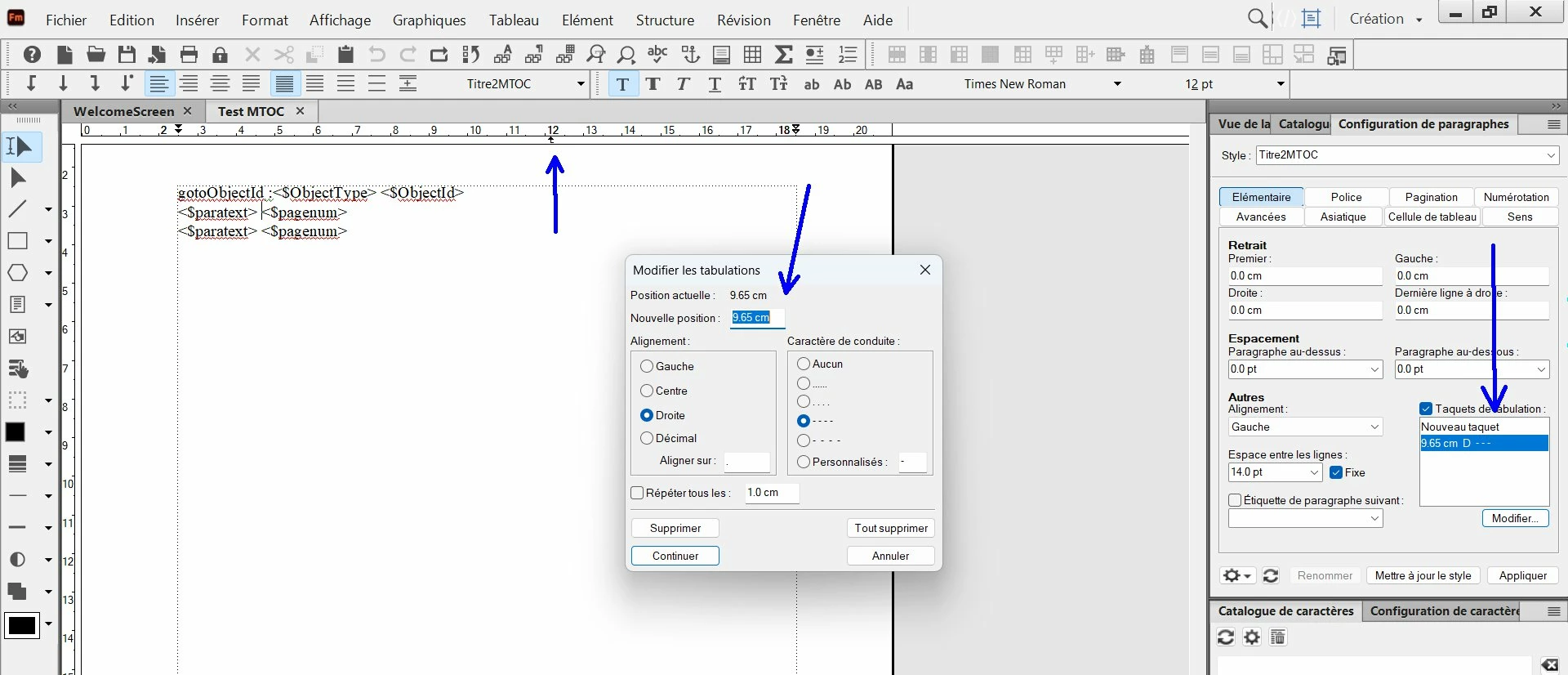Apply underline text formatting

coord(715,84)
